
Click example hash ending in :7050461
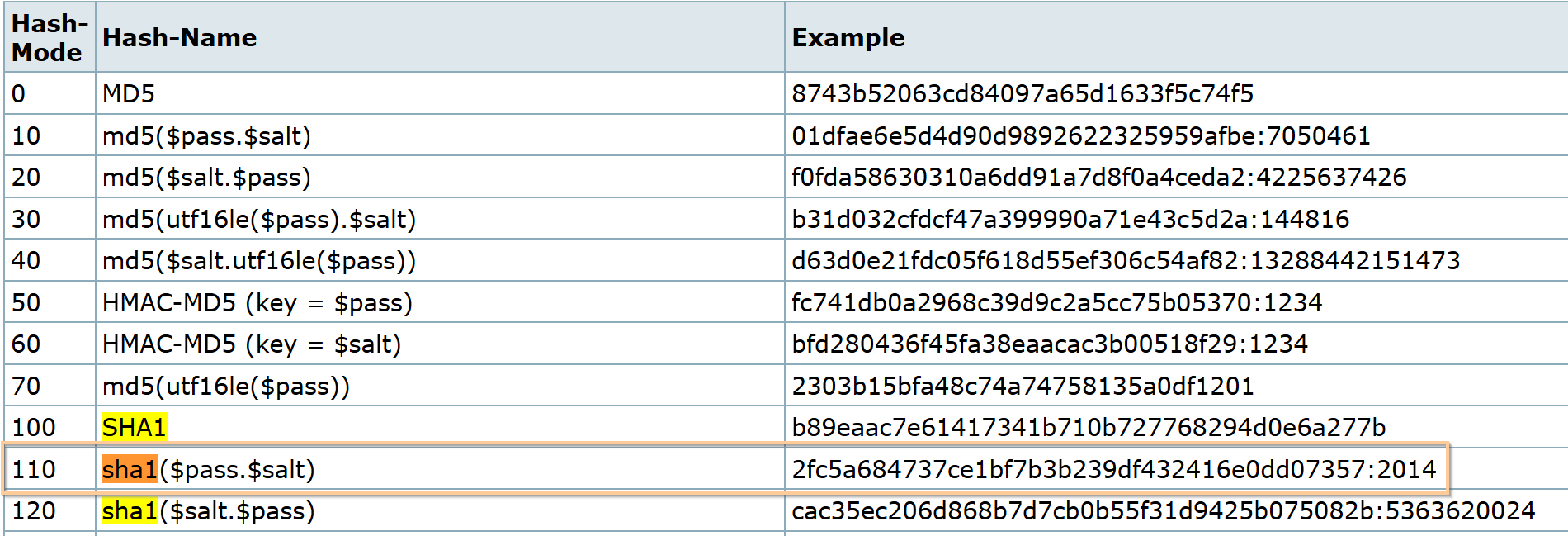[x=1080, y=135]
